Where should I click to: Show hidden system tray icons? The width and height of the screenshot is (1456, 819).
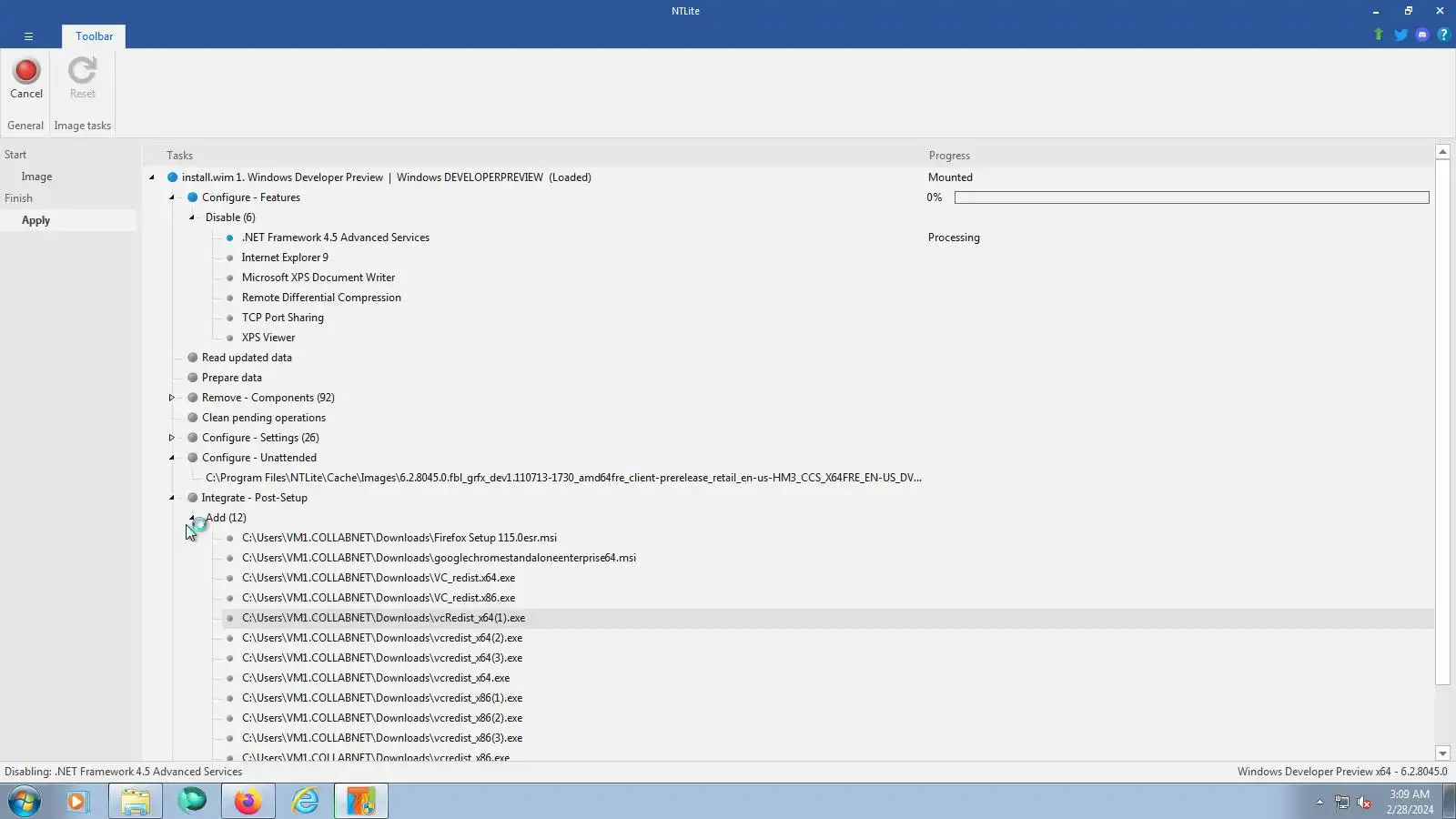click(1319, 803)
